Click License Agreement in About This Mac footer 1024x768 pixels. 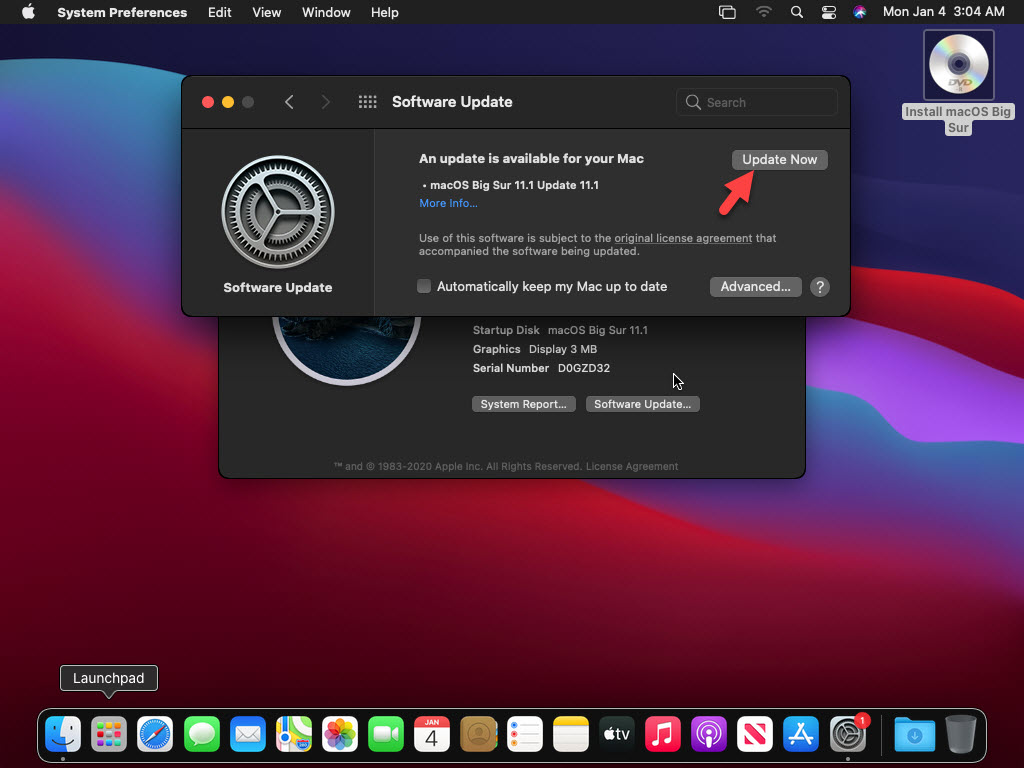tap(632, 466)
